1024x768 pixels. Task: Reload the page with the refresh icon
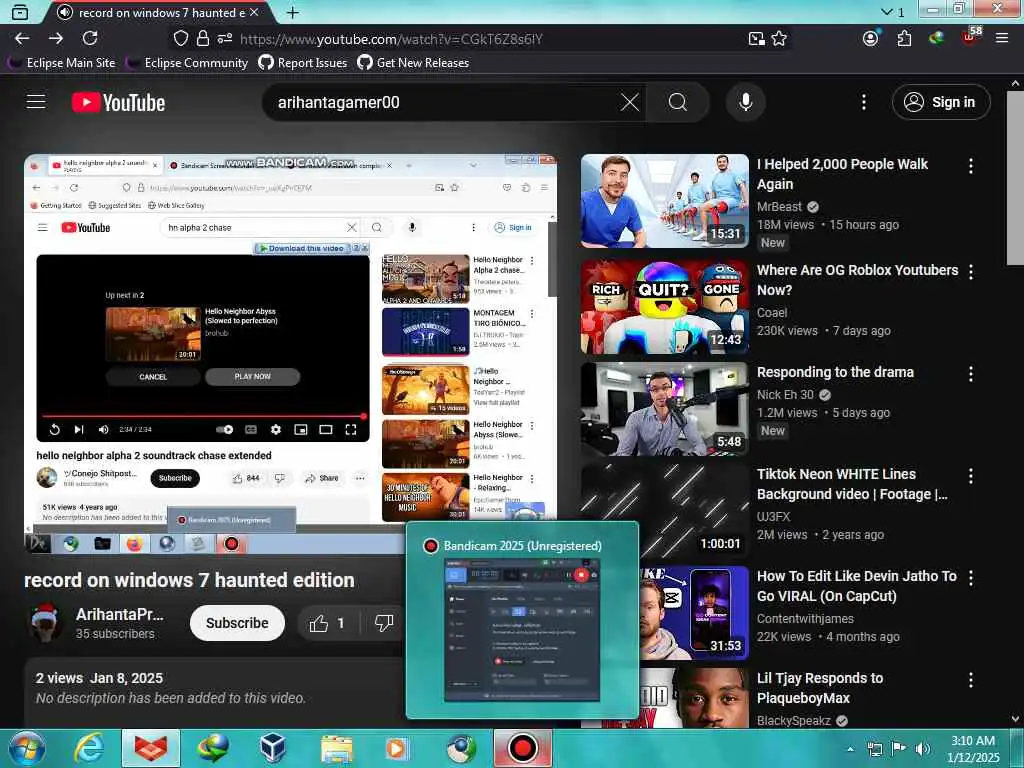pyautogui.click(x=90, y=39)
